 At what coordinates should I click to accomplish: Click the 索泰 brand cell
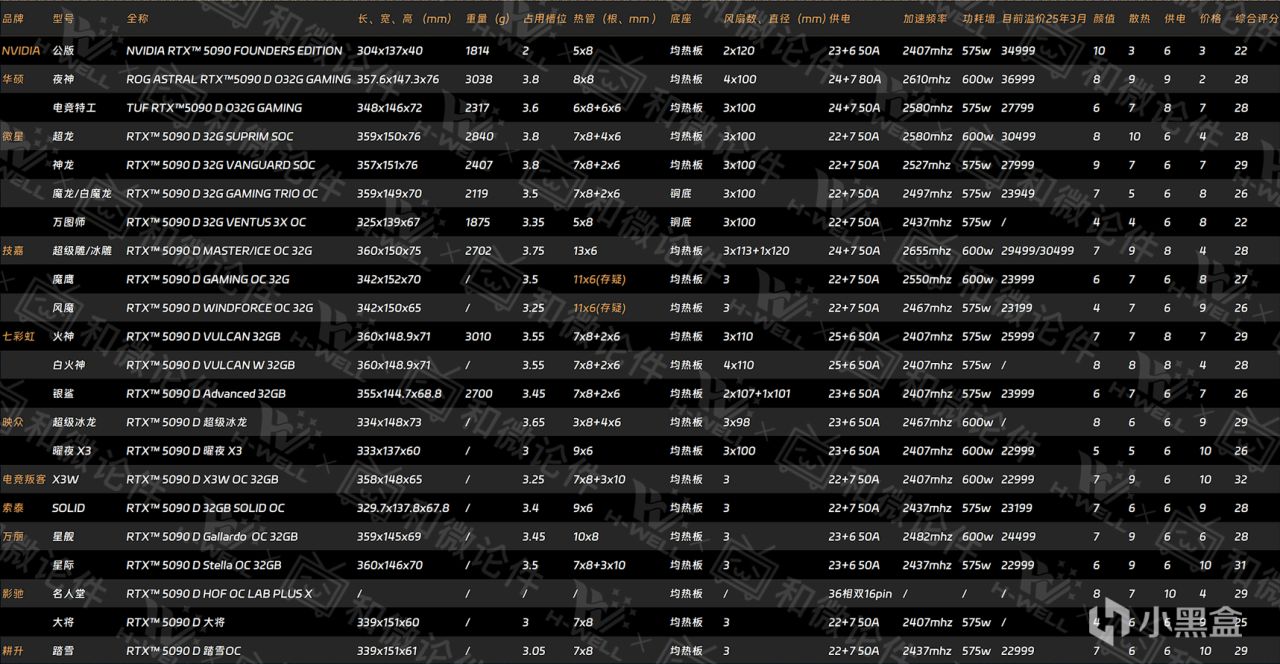(14, 508)
